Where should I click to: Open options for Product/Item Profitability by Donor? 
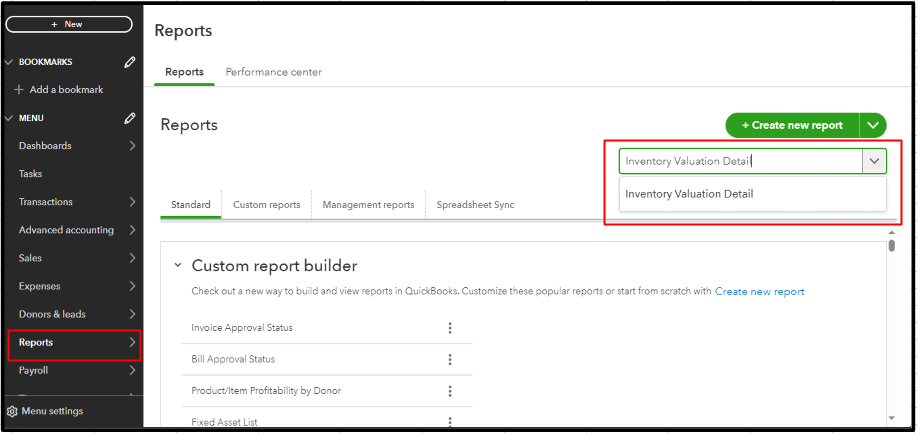click(450, 391)
